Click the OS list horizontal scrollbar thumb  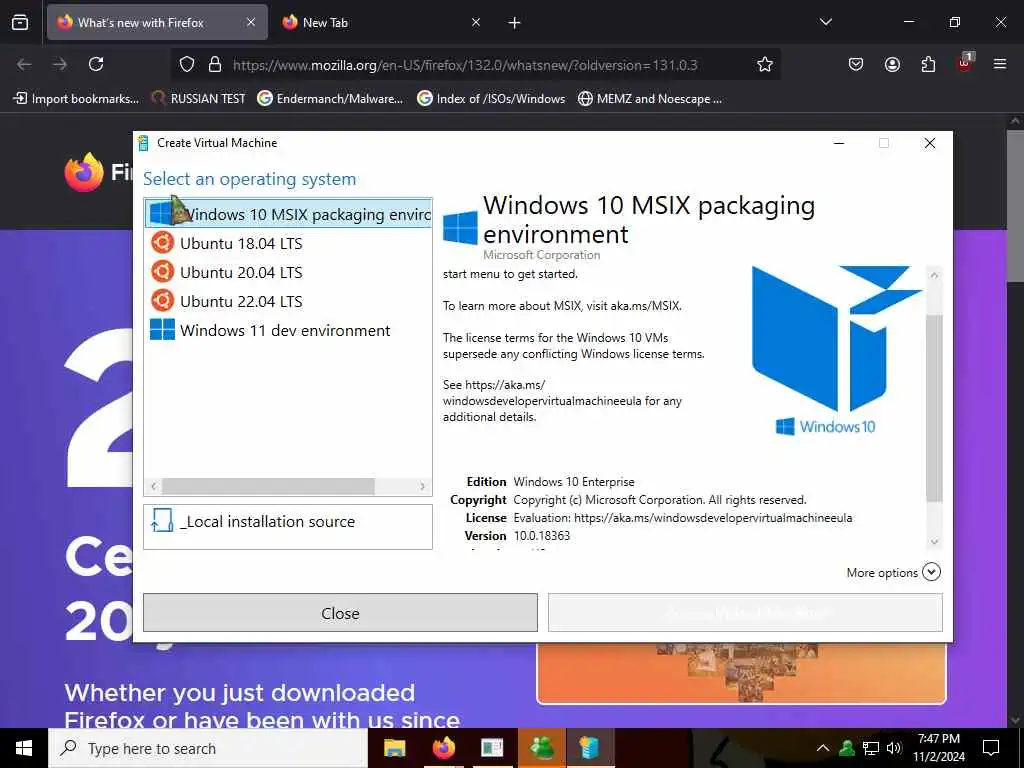tap(268, 486)
